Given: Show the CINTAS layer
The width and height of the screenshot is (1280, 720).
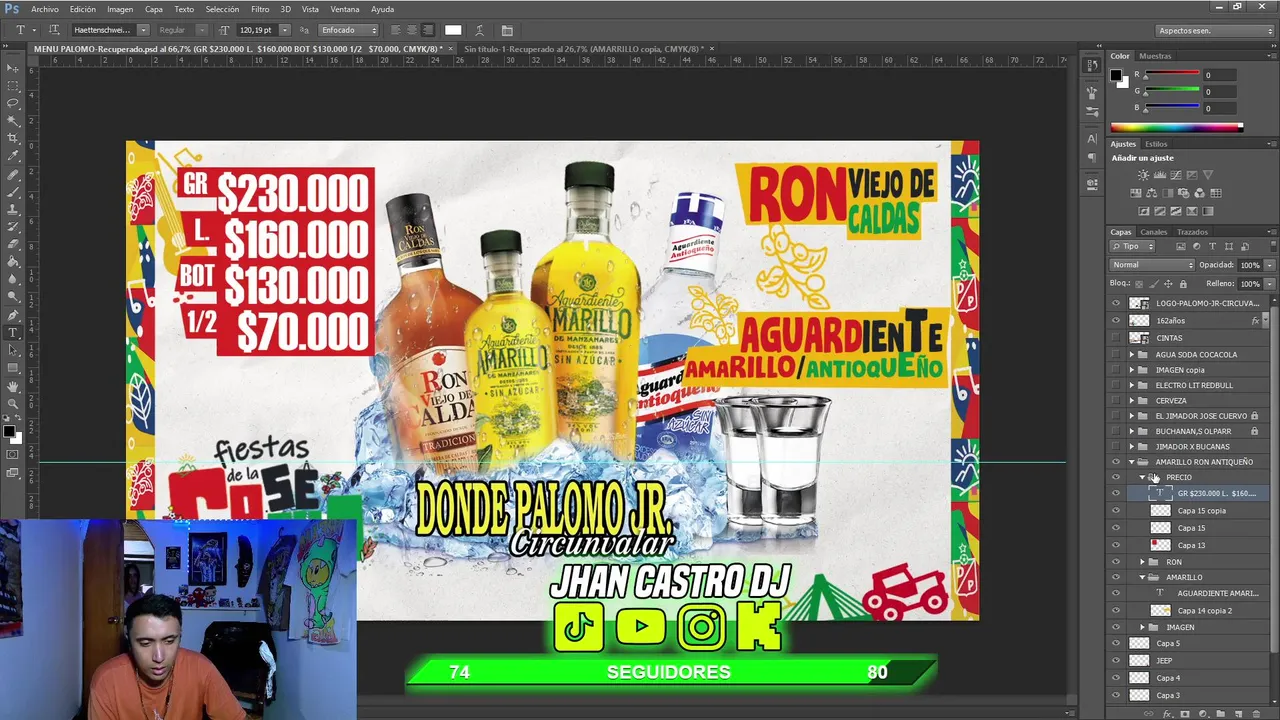Looking at the screenshot, I should pyautogui.click(x=1116, y=338).
